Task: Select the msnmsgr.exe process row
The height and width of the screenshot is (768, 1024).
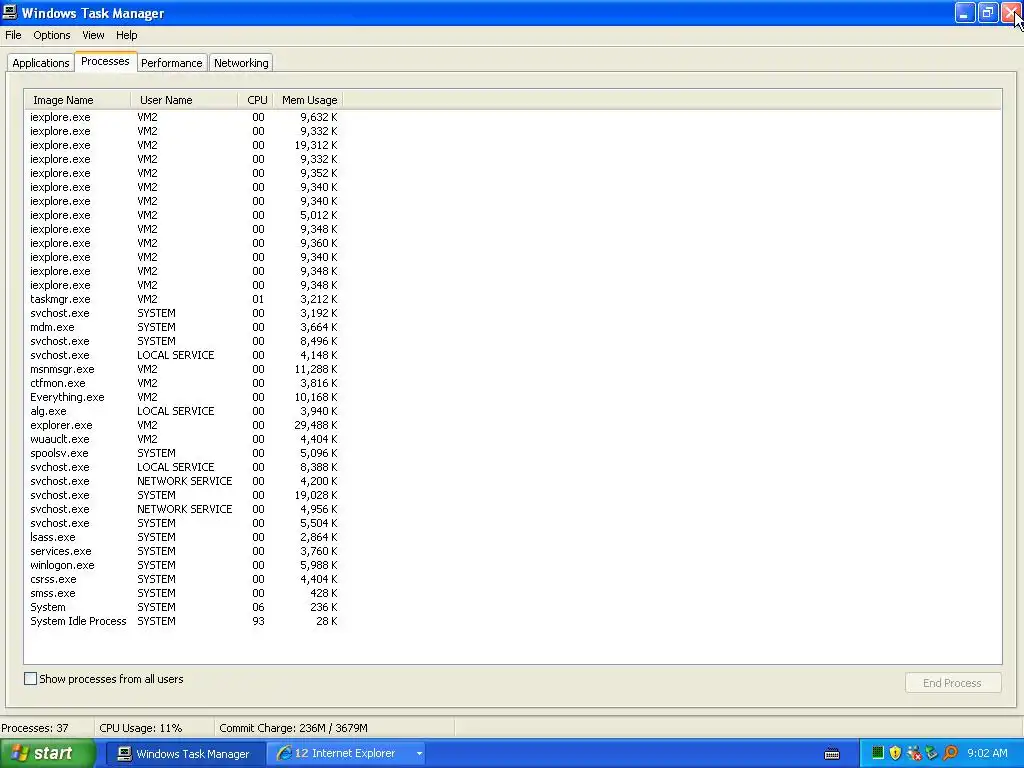Action: 184,369
